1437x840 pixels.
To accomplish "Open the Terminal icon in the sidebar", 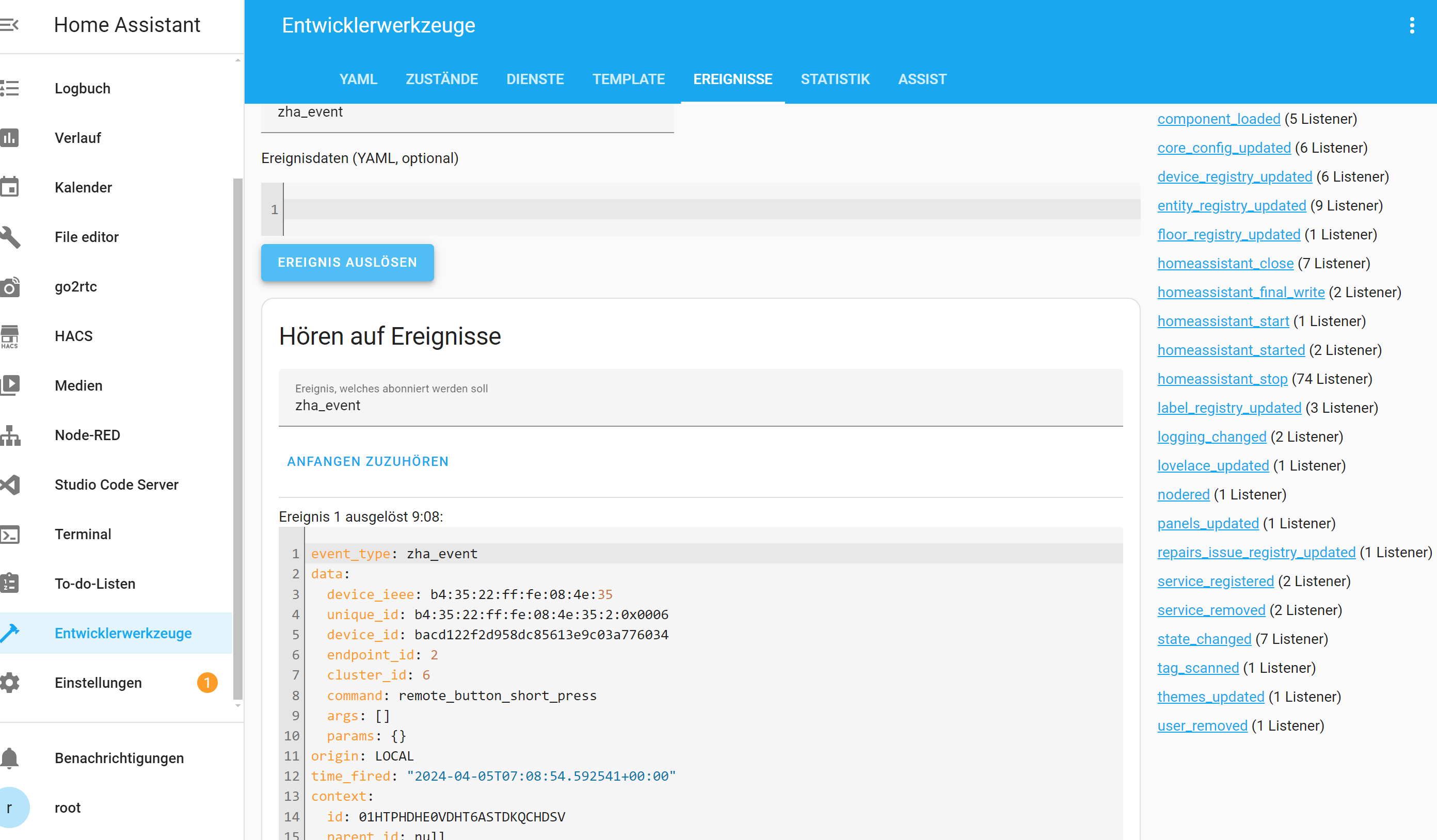I will point(10,535).
